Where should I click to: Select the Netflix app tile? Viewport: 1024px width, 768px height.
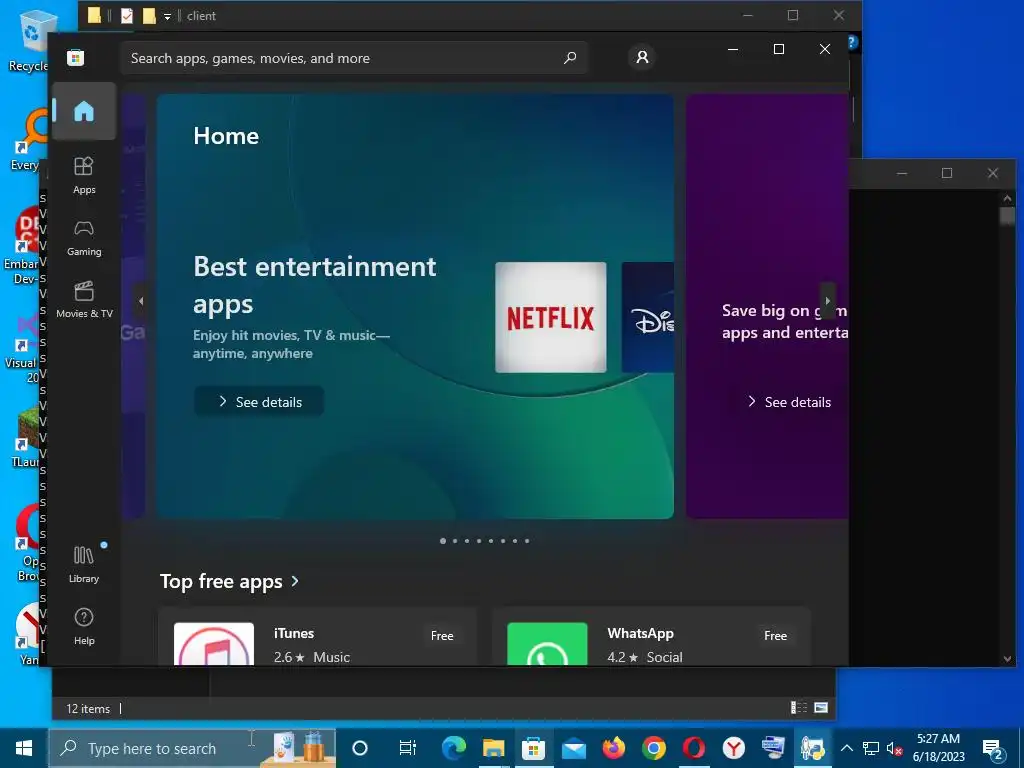click(x=551, y=317)
